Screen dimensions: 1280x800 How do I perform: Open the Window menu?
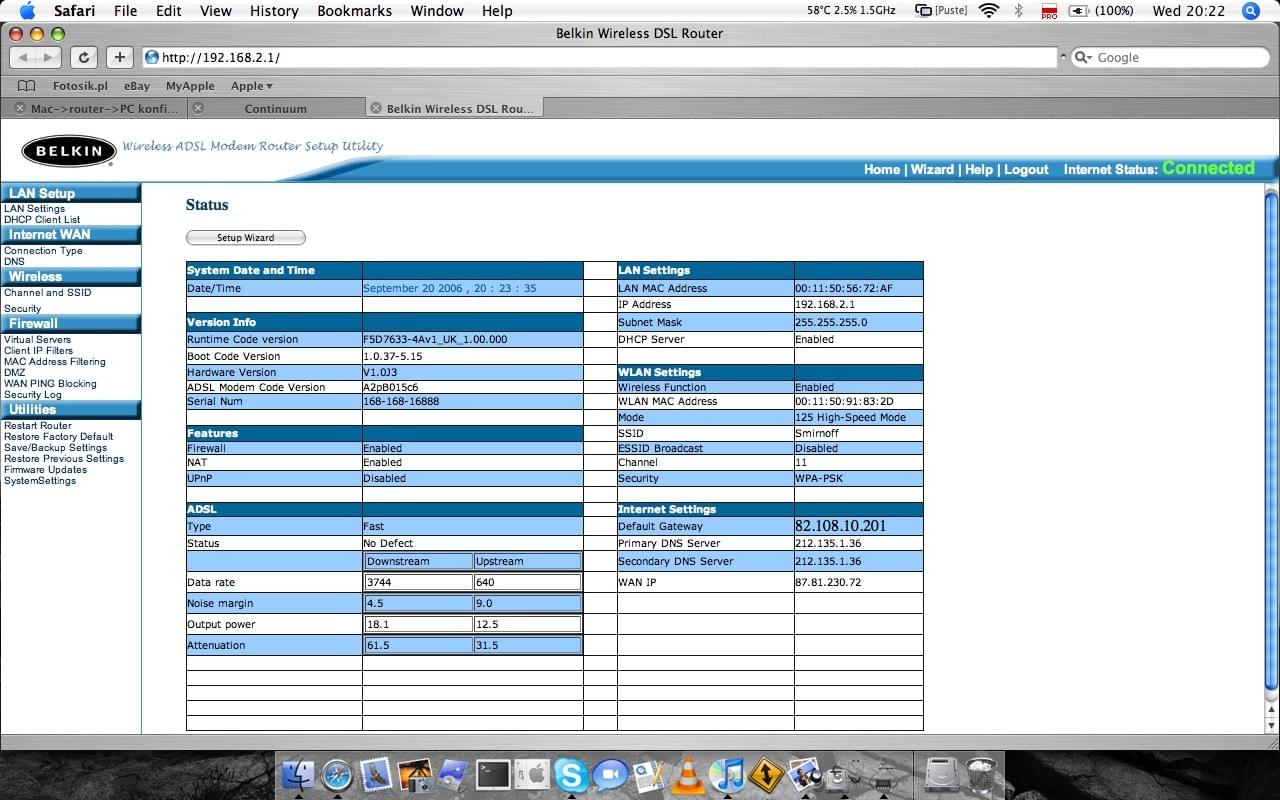(x=438, y=11)
